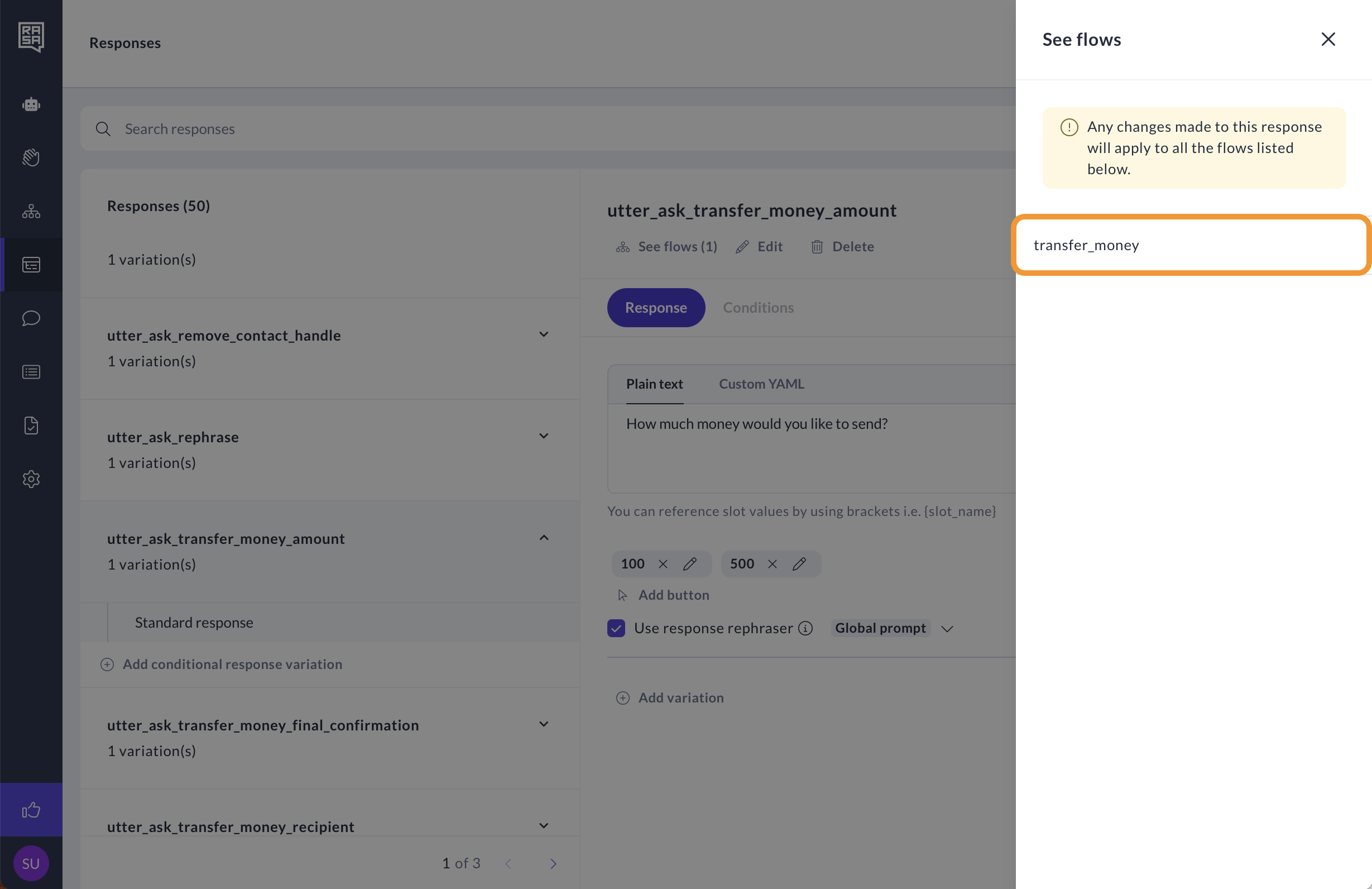The width and height of the screenshot is (1372, 889).
Task: Expand utter_ask_rephrase response
Action: click(543, 436)
